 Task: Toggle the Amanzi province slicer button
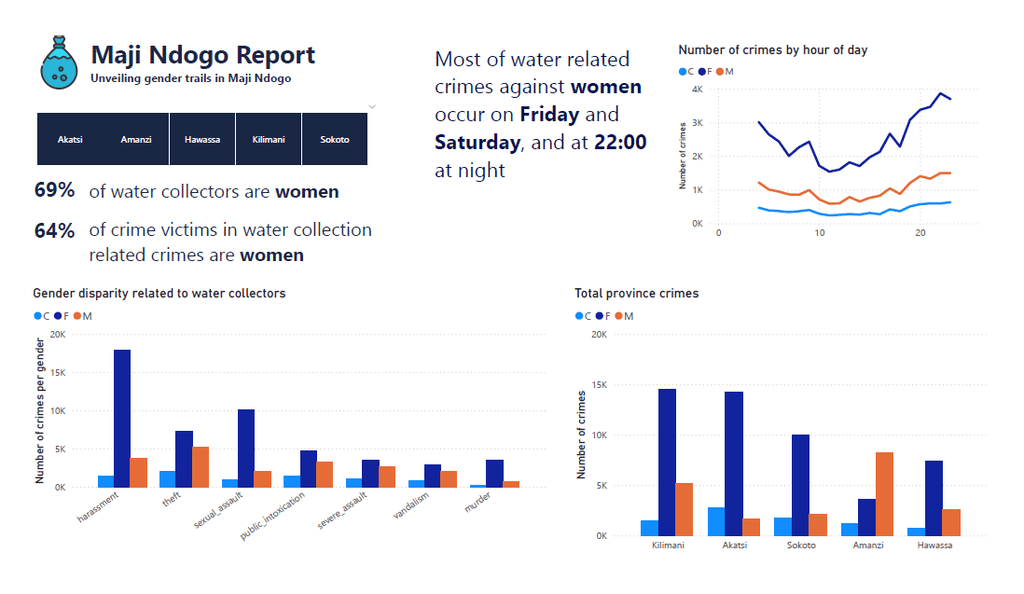tap(136, 139)
